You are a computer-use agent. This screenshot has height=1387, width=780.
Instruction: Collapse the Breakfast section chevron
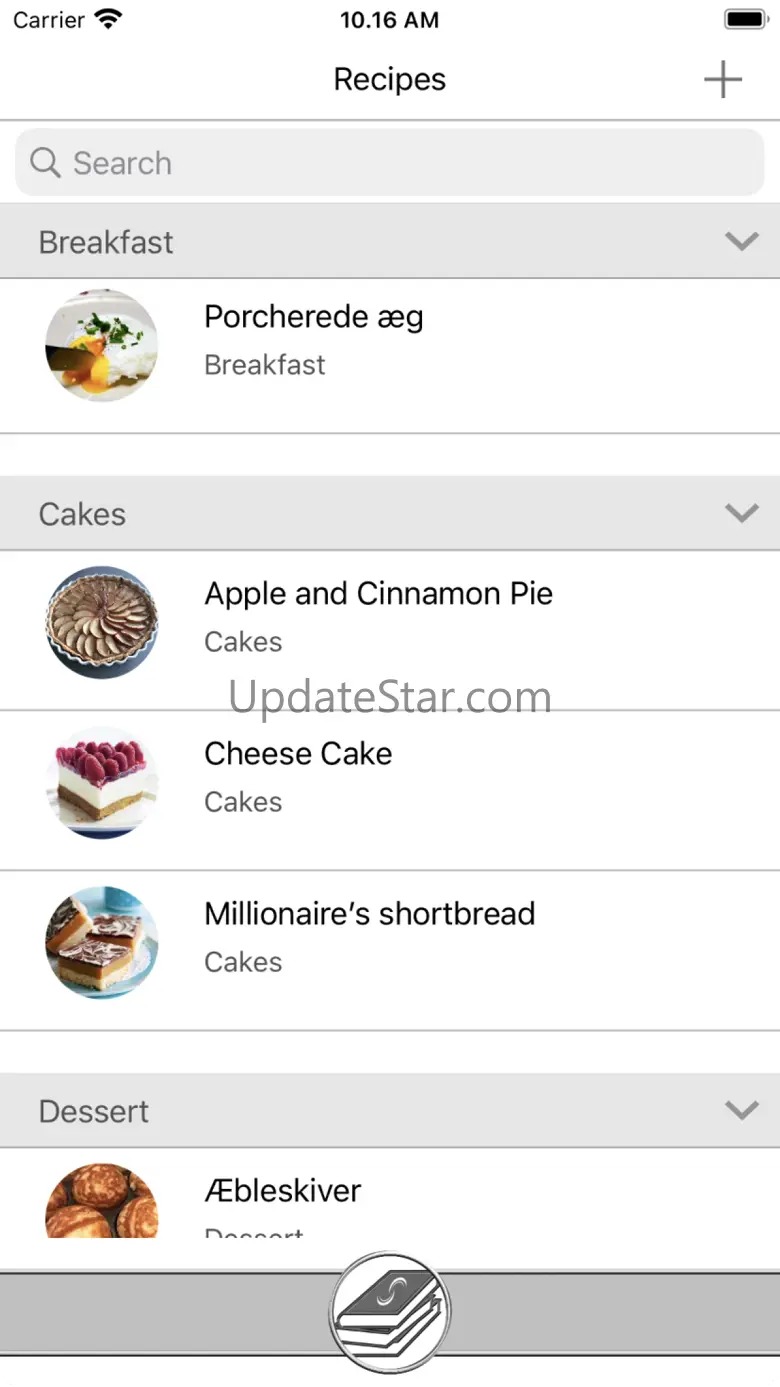[741, 241]
